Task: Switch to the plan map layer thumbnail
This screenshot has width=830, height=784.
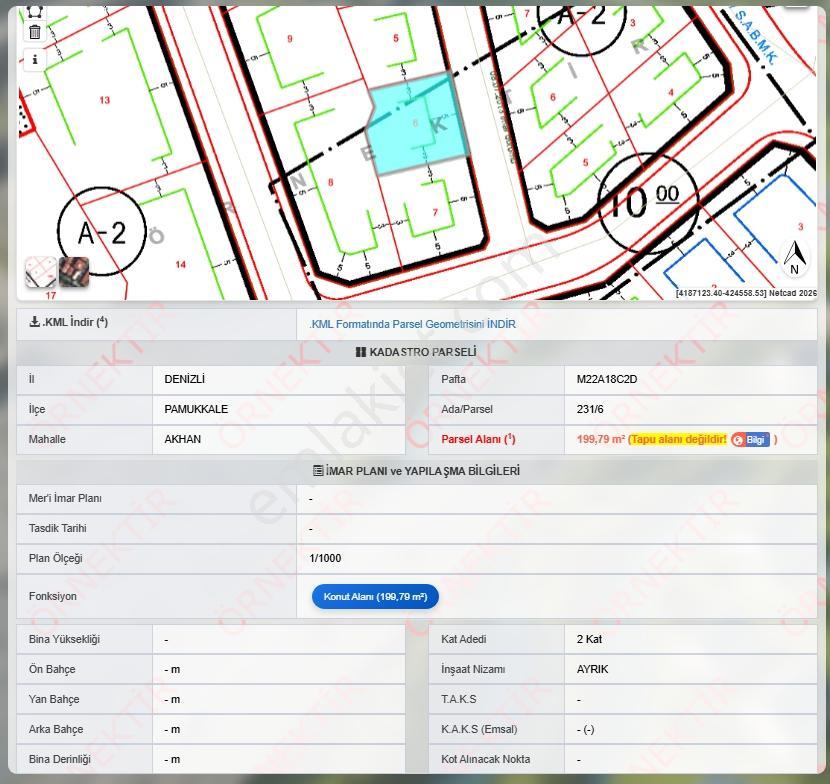Action: pyautogui.click(x=41, y=272)
